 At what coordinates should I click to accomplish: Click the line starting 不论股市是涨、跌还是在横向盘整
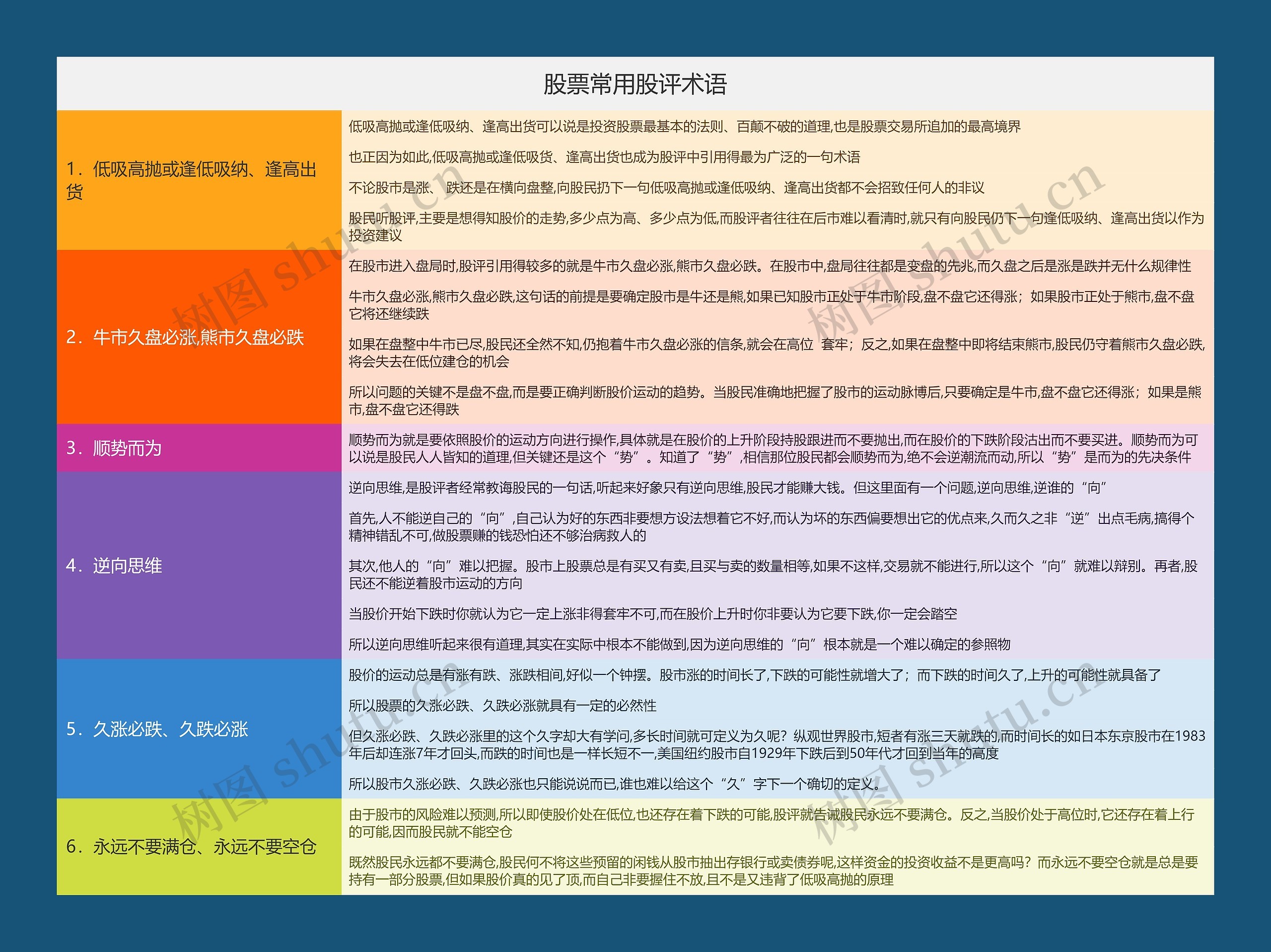tap(666, 187)
